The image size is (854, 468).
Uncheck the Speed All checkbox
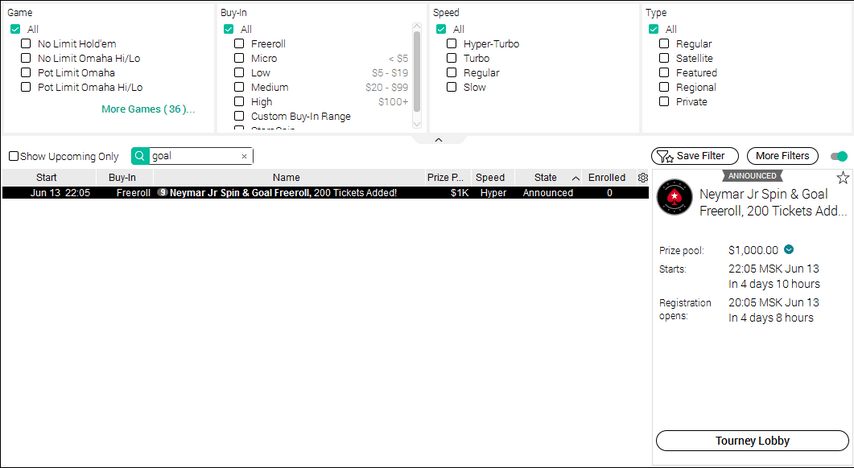pyautogui.click(x=441, y=29)
